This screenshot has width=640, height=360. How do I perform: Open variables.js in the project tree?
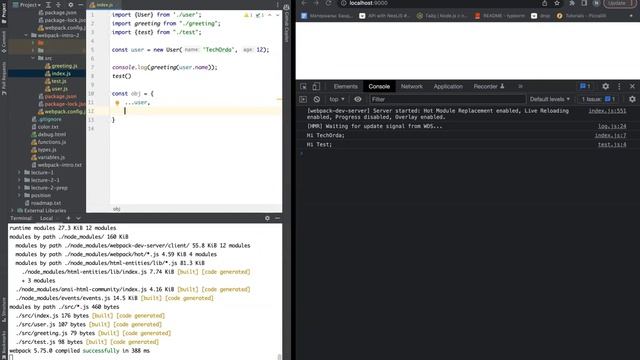pos(48,157)
